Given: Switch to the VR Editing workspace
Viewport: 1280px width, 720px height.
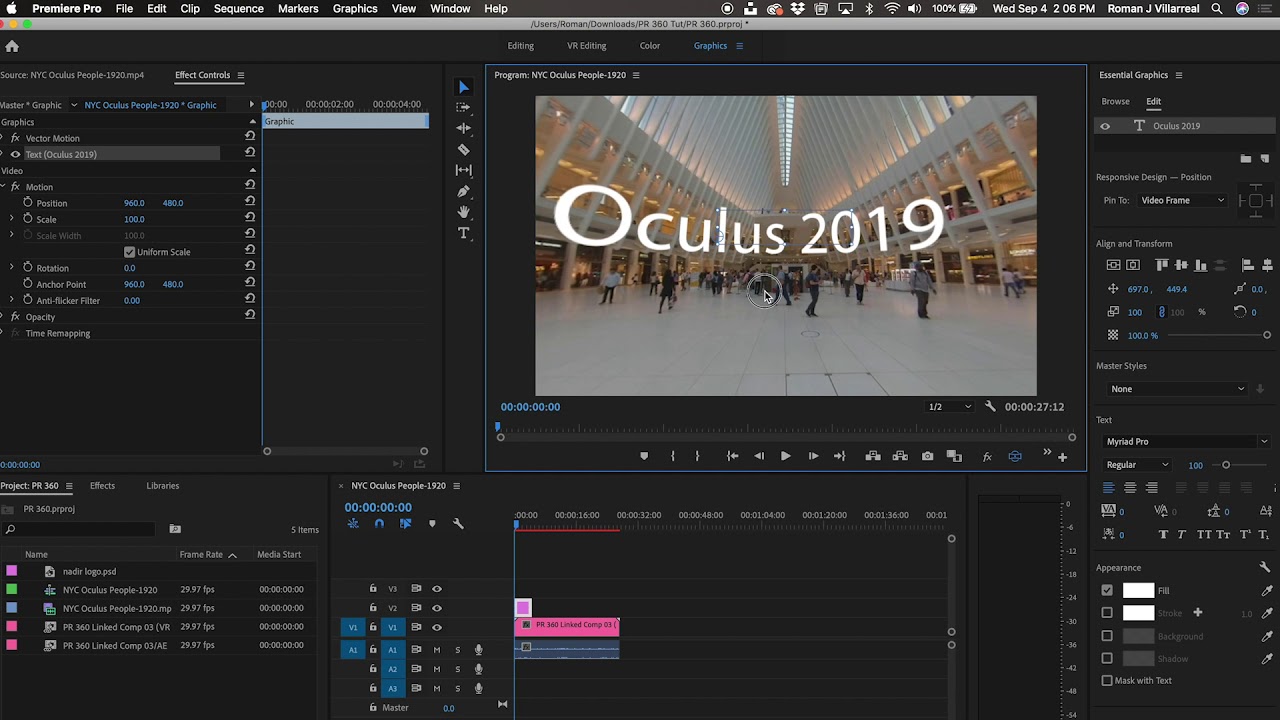Looking at the screenshot, I should coord(586,45).
